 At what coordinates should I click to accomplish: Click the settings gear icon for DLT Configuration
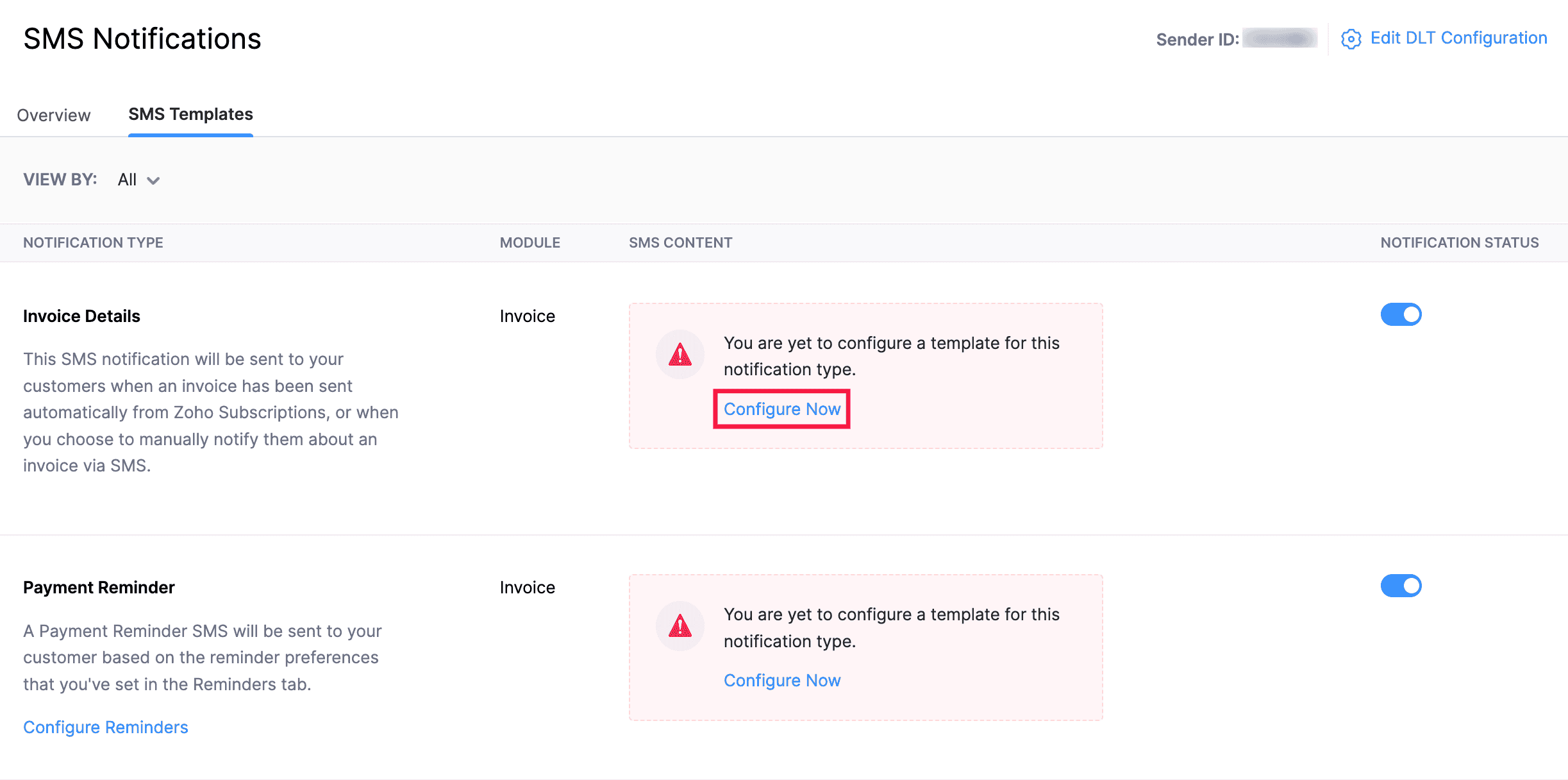pos(1351,38)
